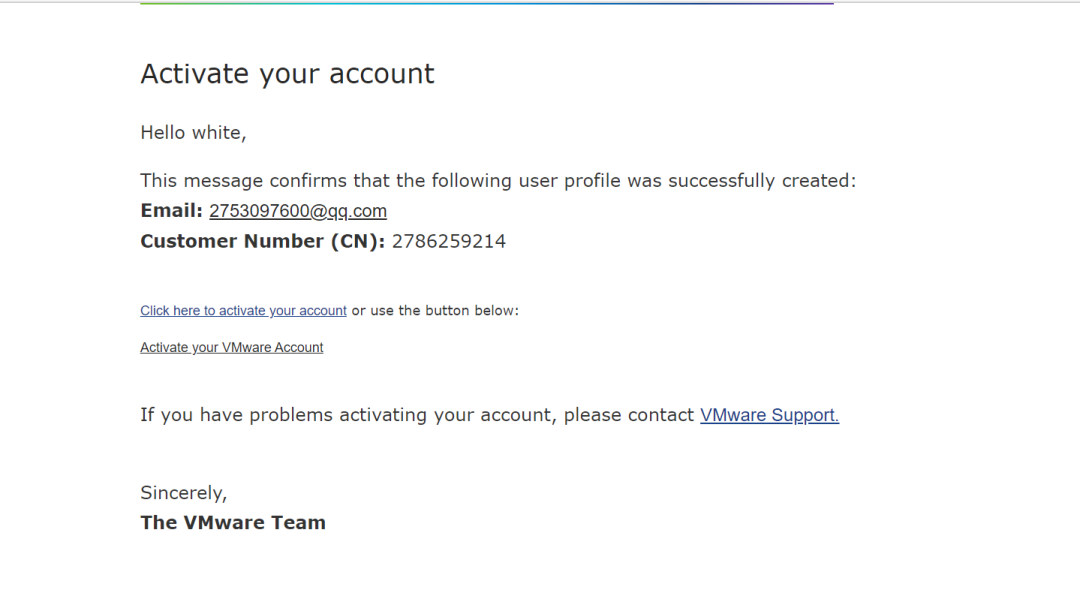Open the 2753097600@qq.com email link
1080x611 pixels.
coord(298,211)
